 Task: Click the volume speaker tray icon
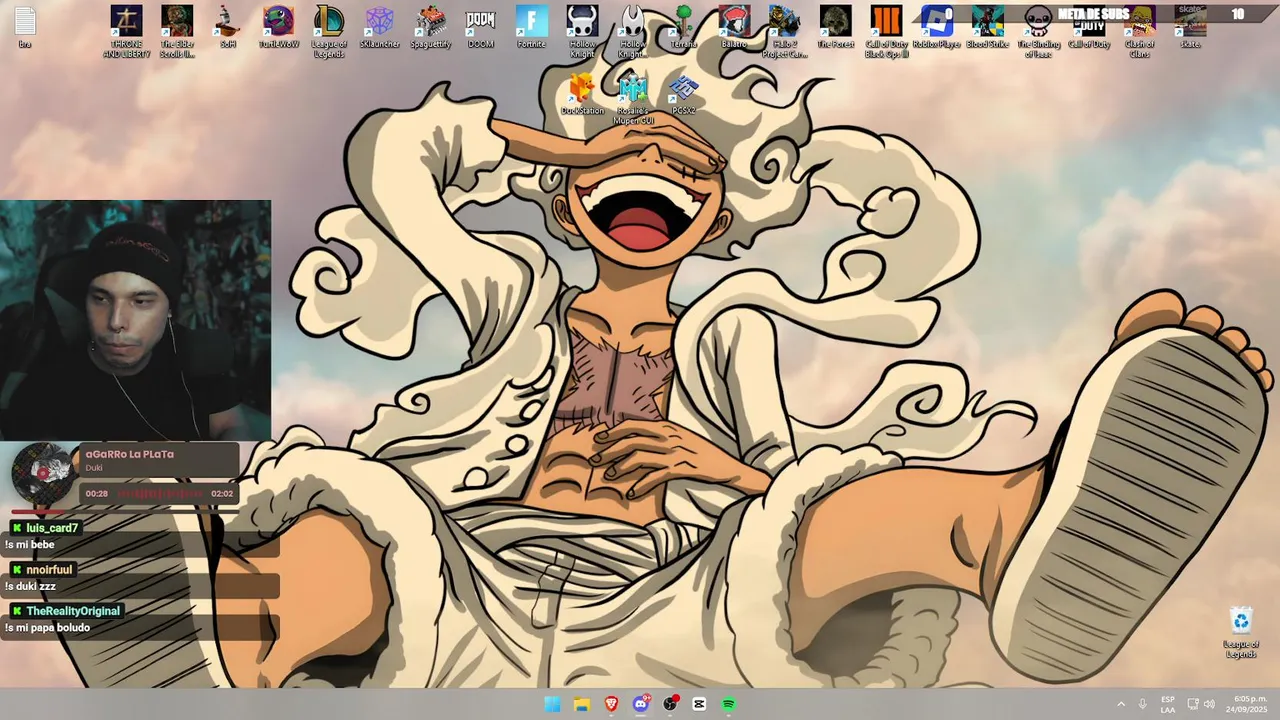(x=1209, y=704)
